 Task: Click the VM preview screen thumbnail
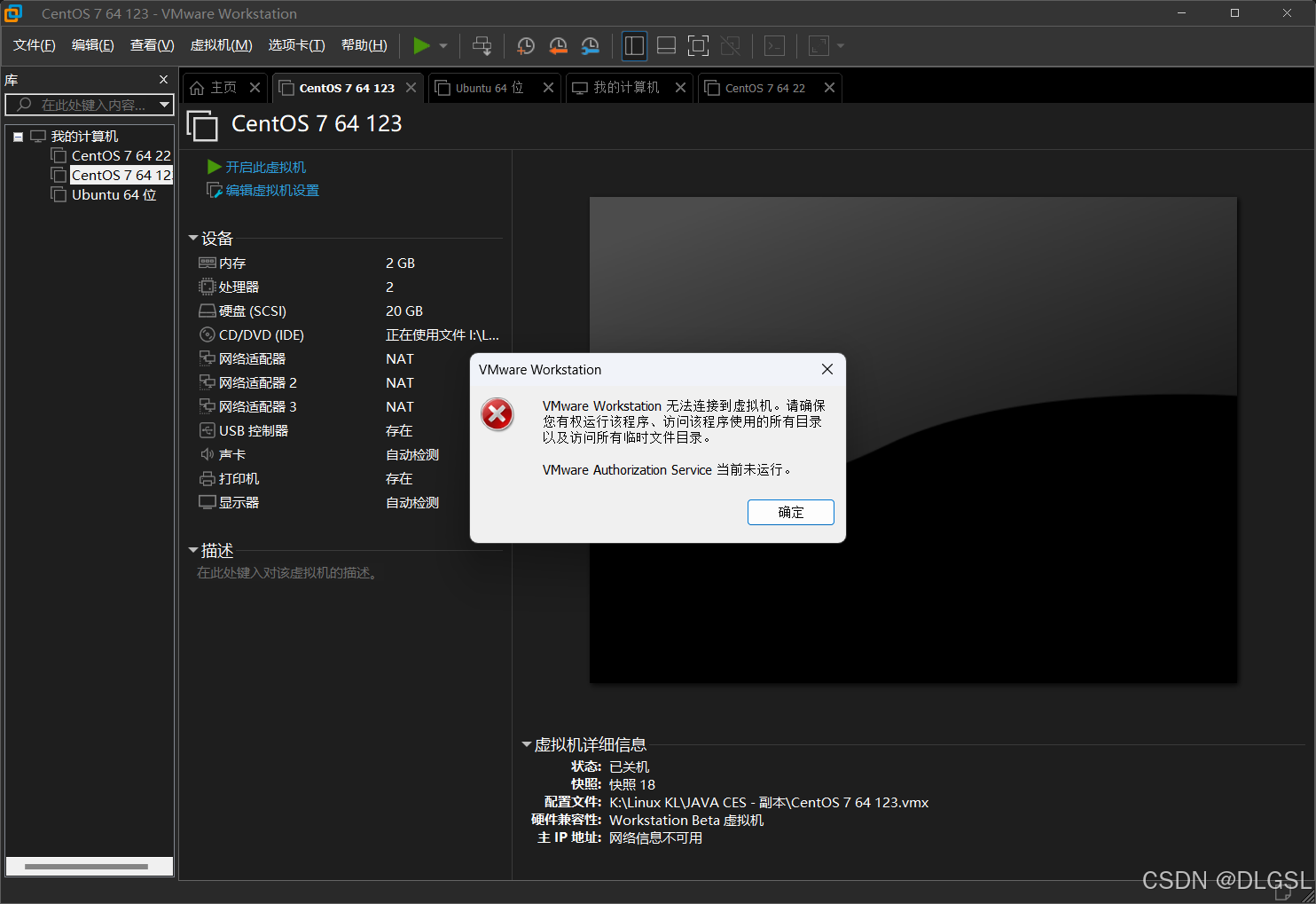913,440
